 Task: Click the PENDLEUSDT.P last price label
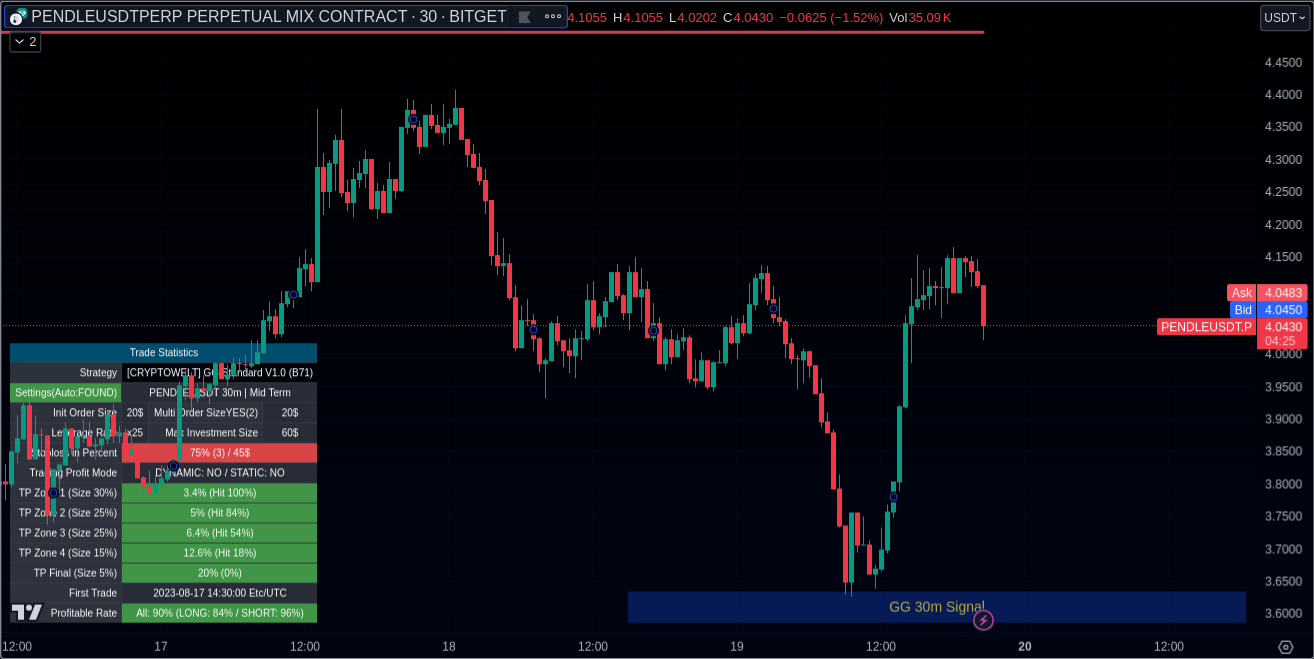pos(1205,327)
